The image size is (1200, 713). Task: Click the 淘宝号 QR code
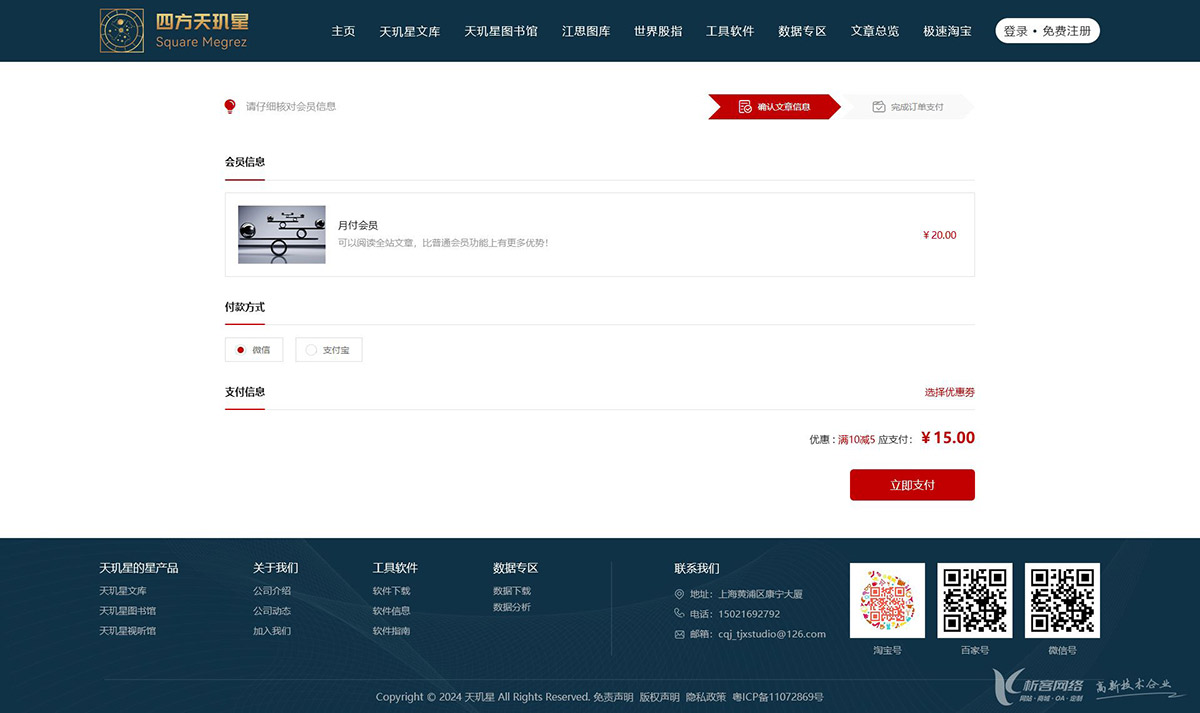pos(887,600)
